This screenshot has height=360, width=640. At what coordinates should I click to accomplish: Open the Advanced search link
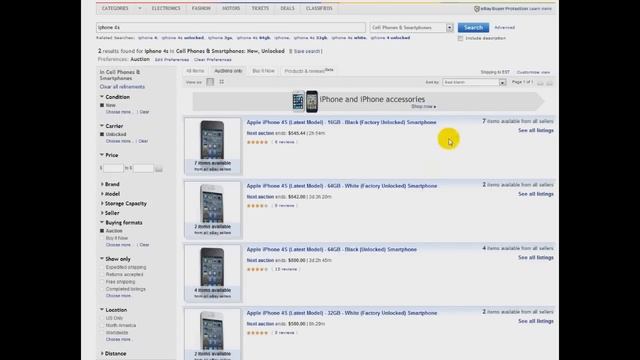tap(504, 27)
